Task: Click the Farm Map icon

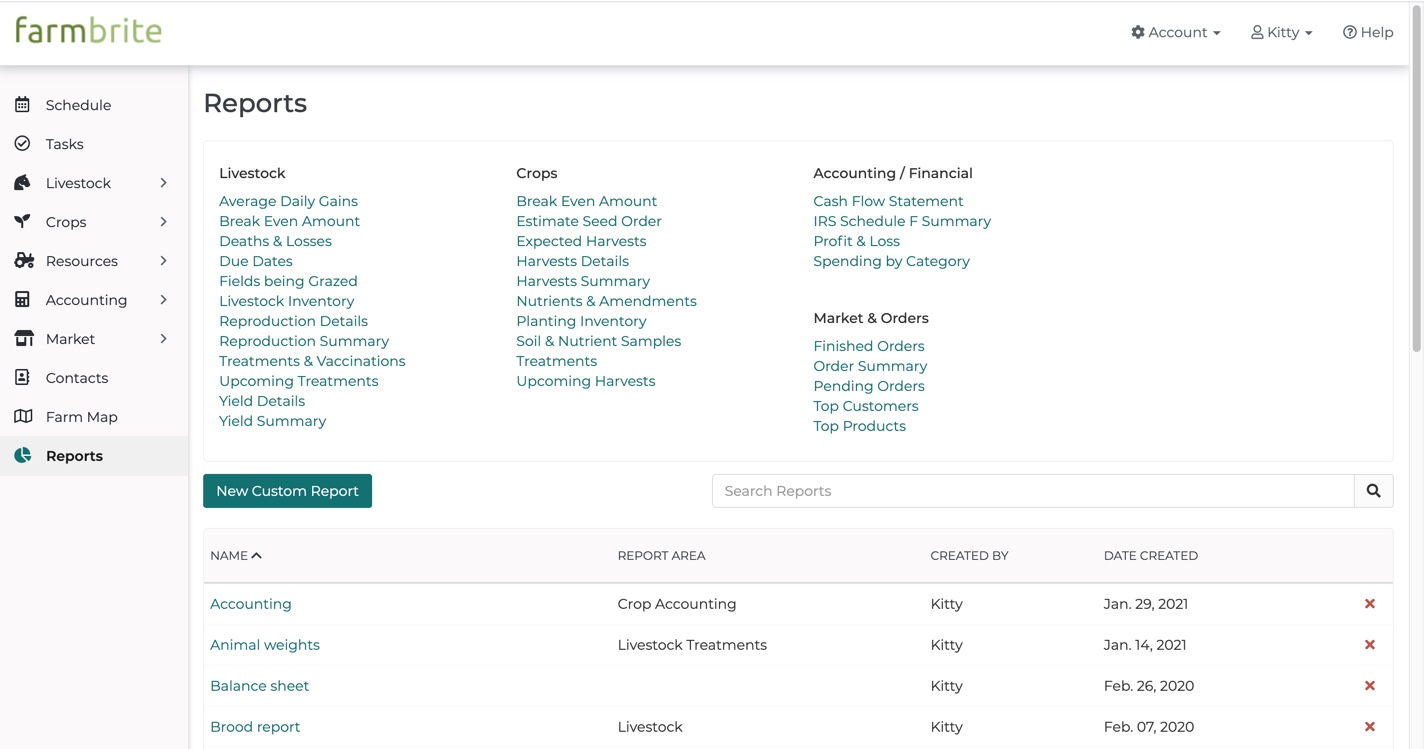Action: pyautogui.click(x=23, y=417)
